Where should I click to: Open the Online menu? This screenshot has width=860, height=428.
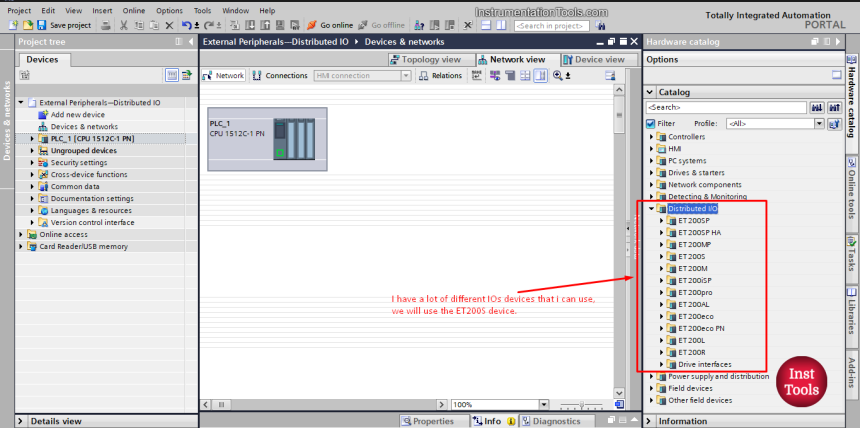[133, 10]
